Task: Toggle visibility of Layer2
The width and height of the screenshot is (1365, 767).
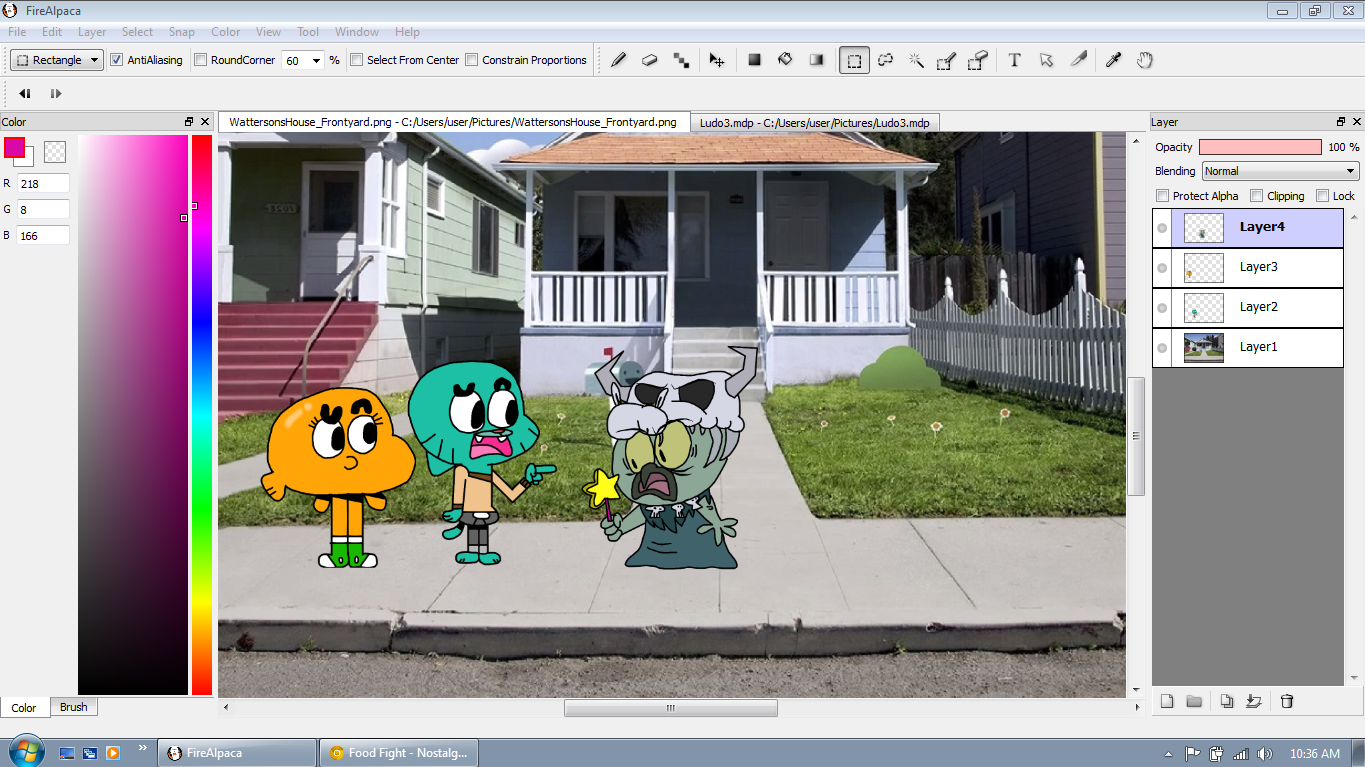Action: click(1162, 308)
